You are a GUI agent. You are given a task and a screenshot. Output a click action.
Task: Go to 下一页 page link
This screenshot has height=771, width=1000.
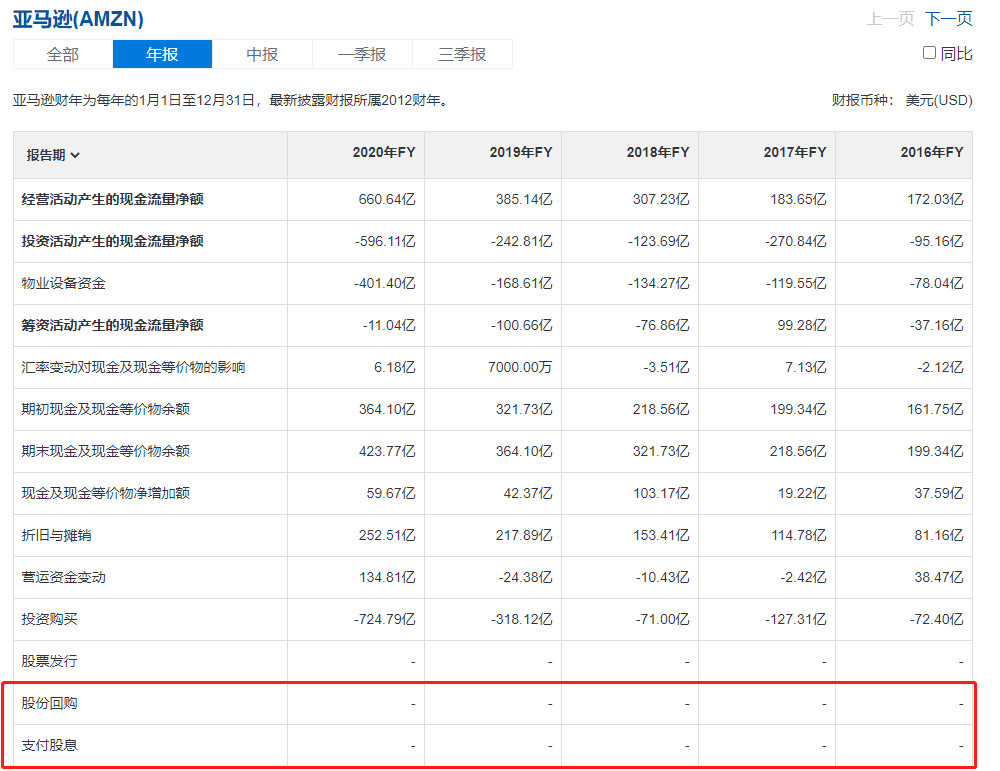tap(948, 18)
